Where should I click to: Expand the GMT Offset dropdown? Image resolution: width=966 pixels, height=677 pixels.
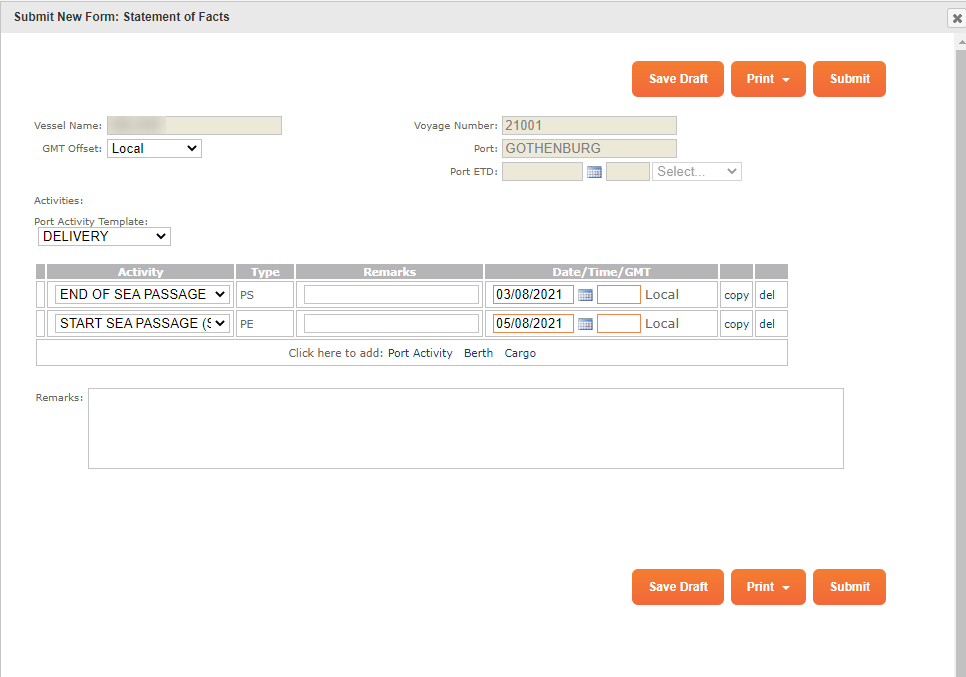(x=154, y=148)
